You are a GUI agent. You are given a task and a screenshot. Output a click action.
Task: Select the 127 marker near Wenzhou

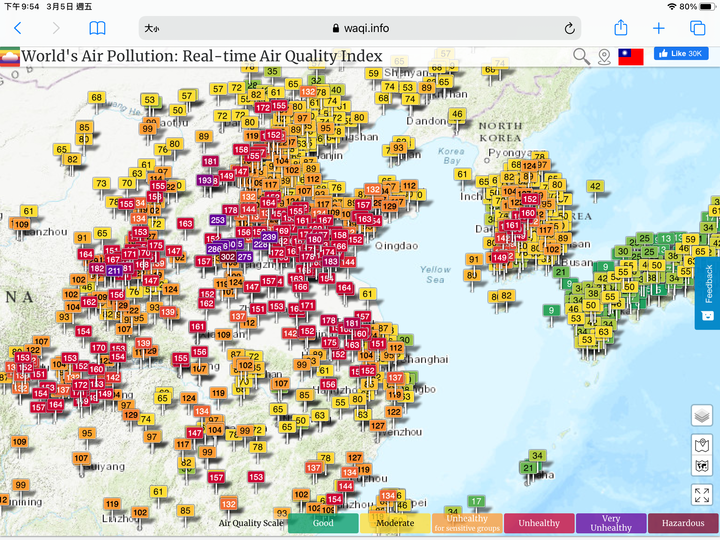[378, 426]
